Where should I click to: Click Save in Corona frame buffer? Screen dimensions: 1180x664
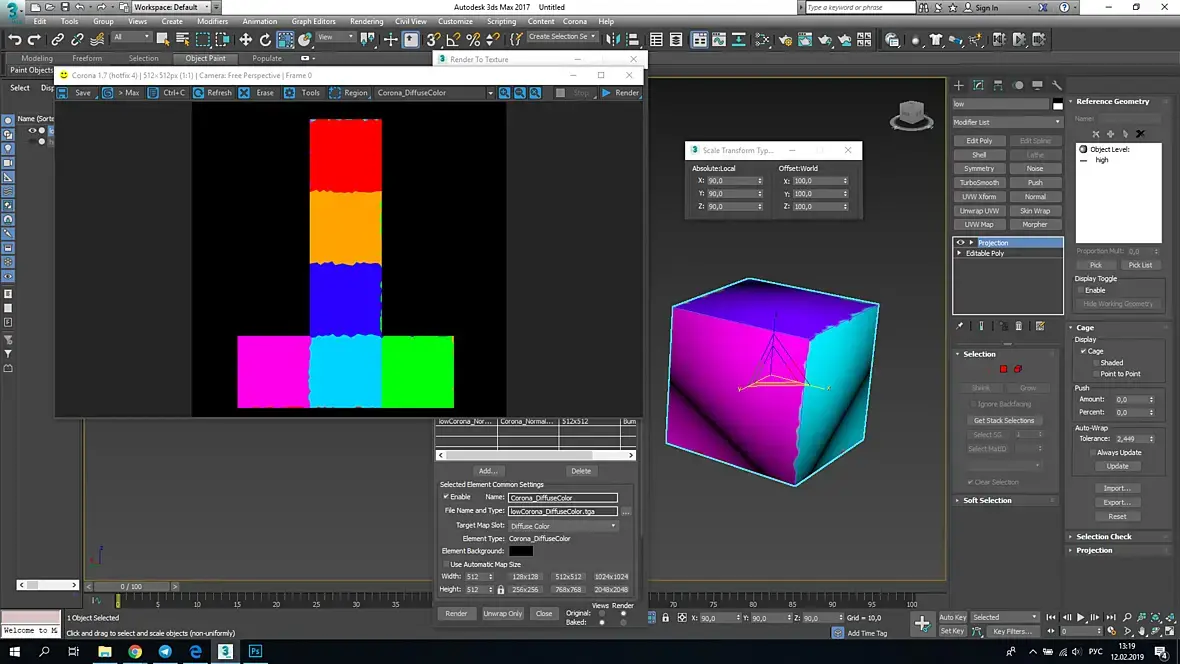(x=82, y=93)
